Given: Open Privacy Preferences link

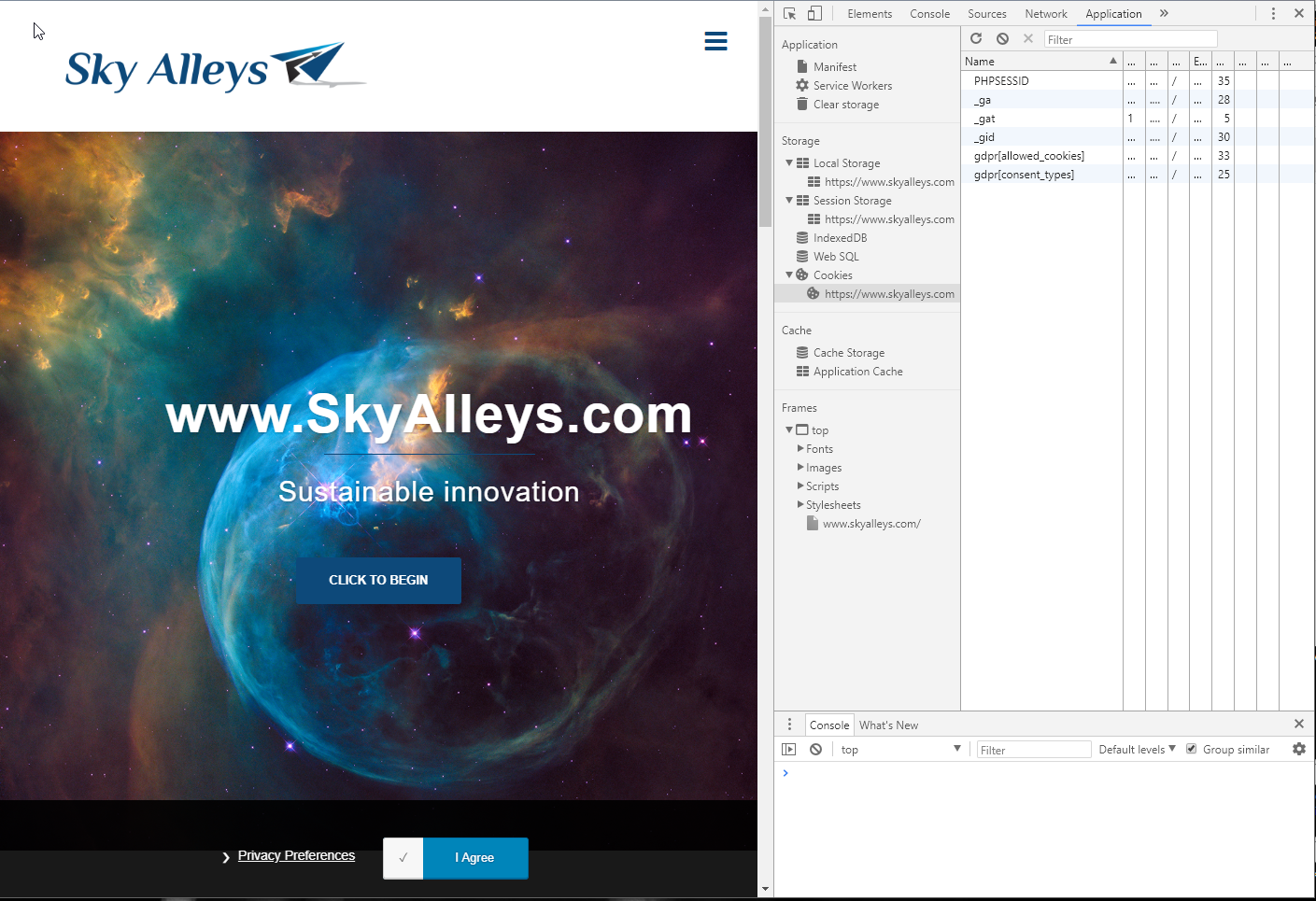Looking at the screenshot, I should 296,855.
